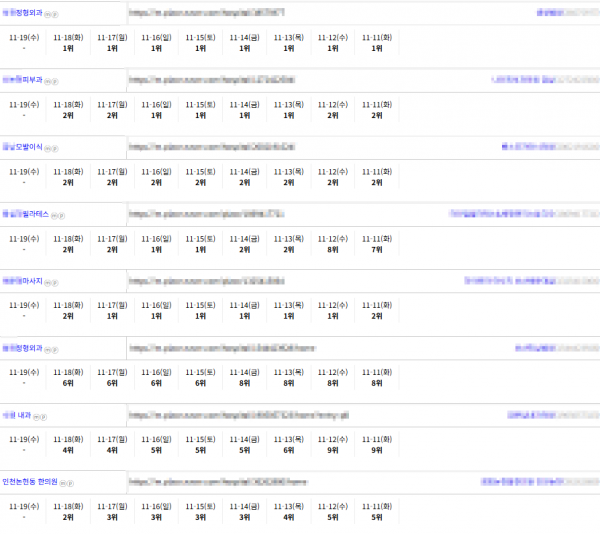600x534 pixels.
Task: Open the 내과 listing name link
Action: click(x=18, y=415)
